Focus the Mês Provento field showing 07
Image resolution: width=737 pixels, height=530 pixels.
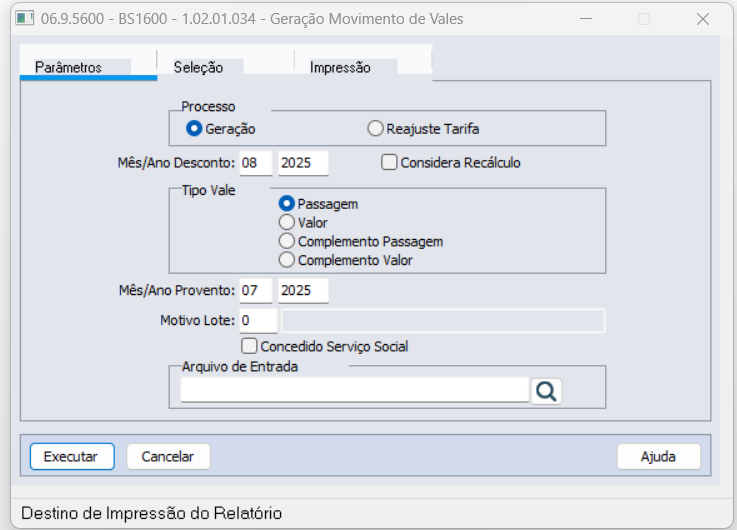click(256, 290)
